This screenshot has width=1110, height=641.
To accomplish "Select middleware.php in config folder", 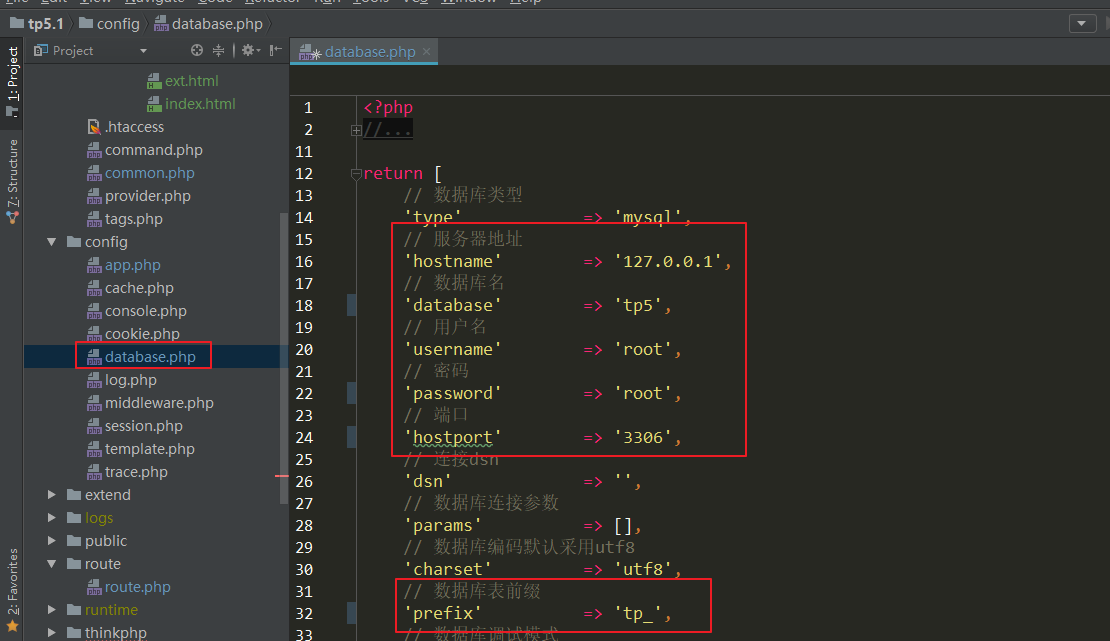I will [150, 403].
